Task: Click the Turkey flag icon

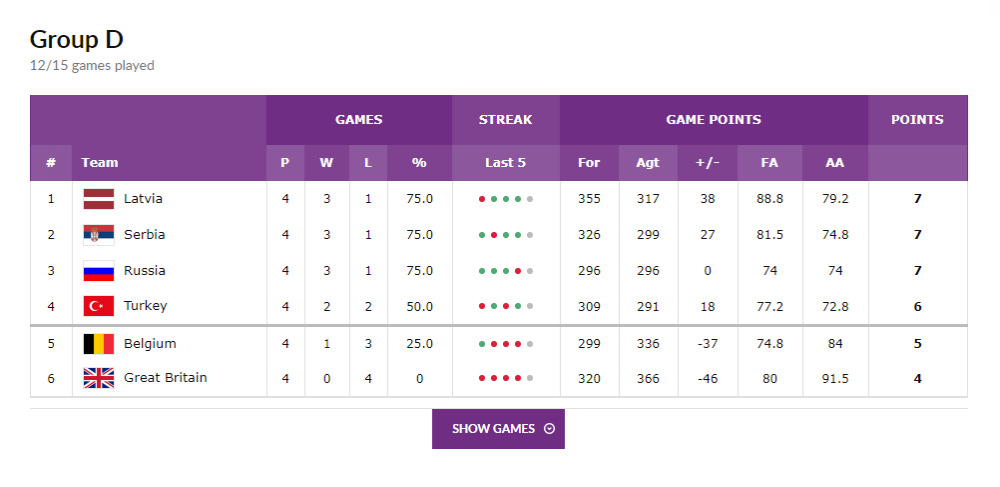Action: pos(98,306)
